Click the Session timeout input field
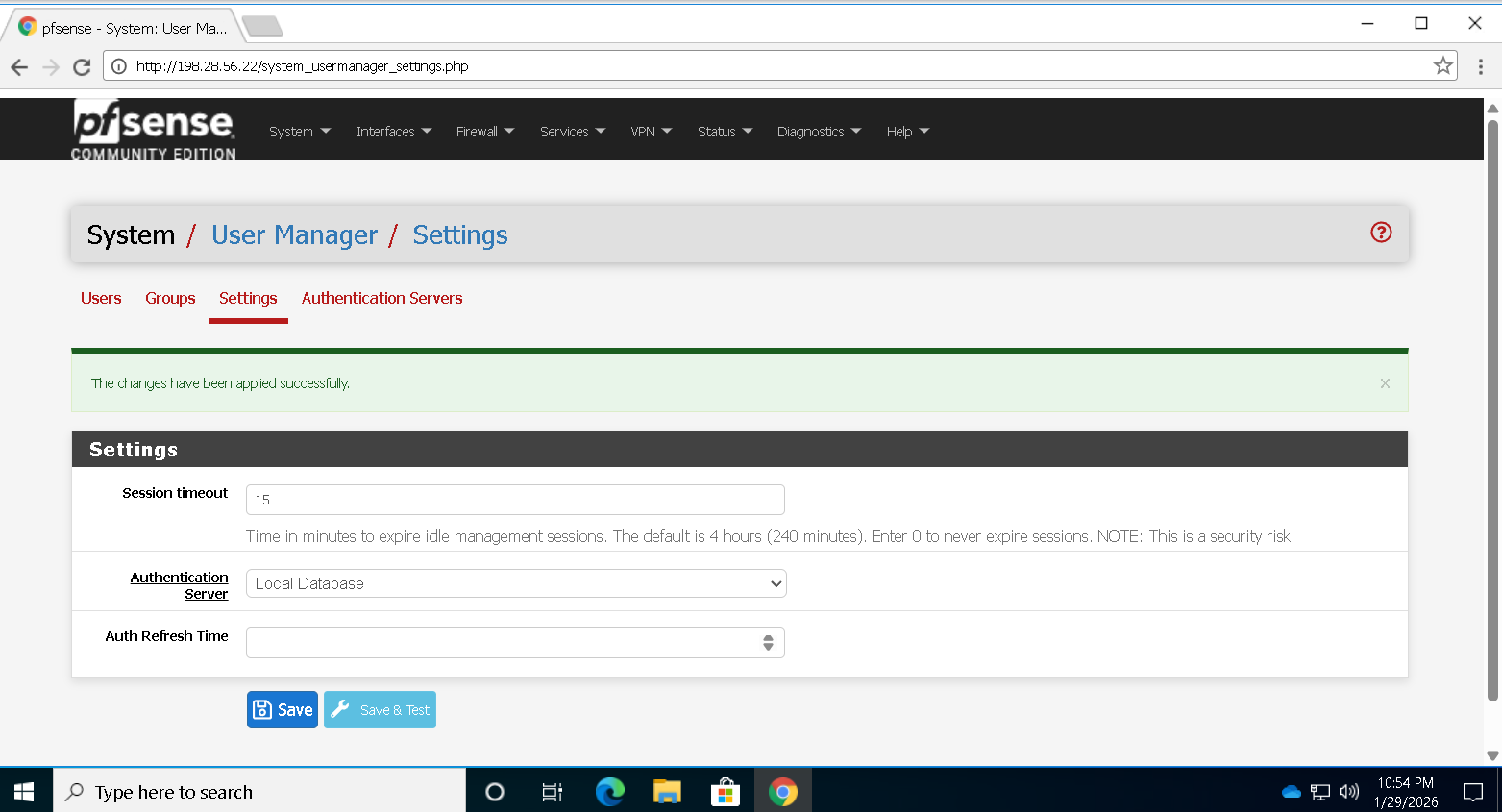This screenshot has height=812, width=1502. [515, 500]
